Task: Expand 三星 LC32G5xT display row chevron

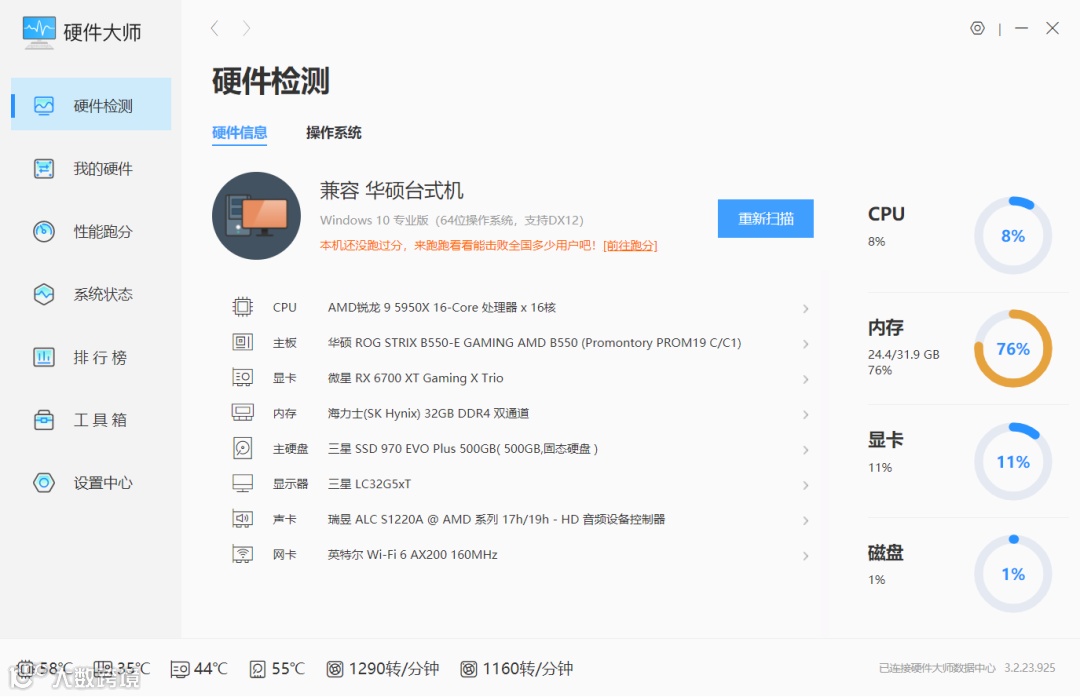Action: click(805, 485)
